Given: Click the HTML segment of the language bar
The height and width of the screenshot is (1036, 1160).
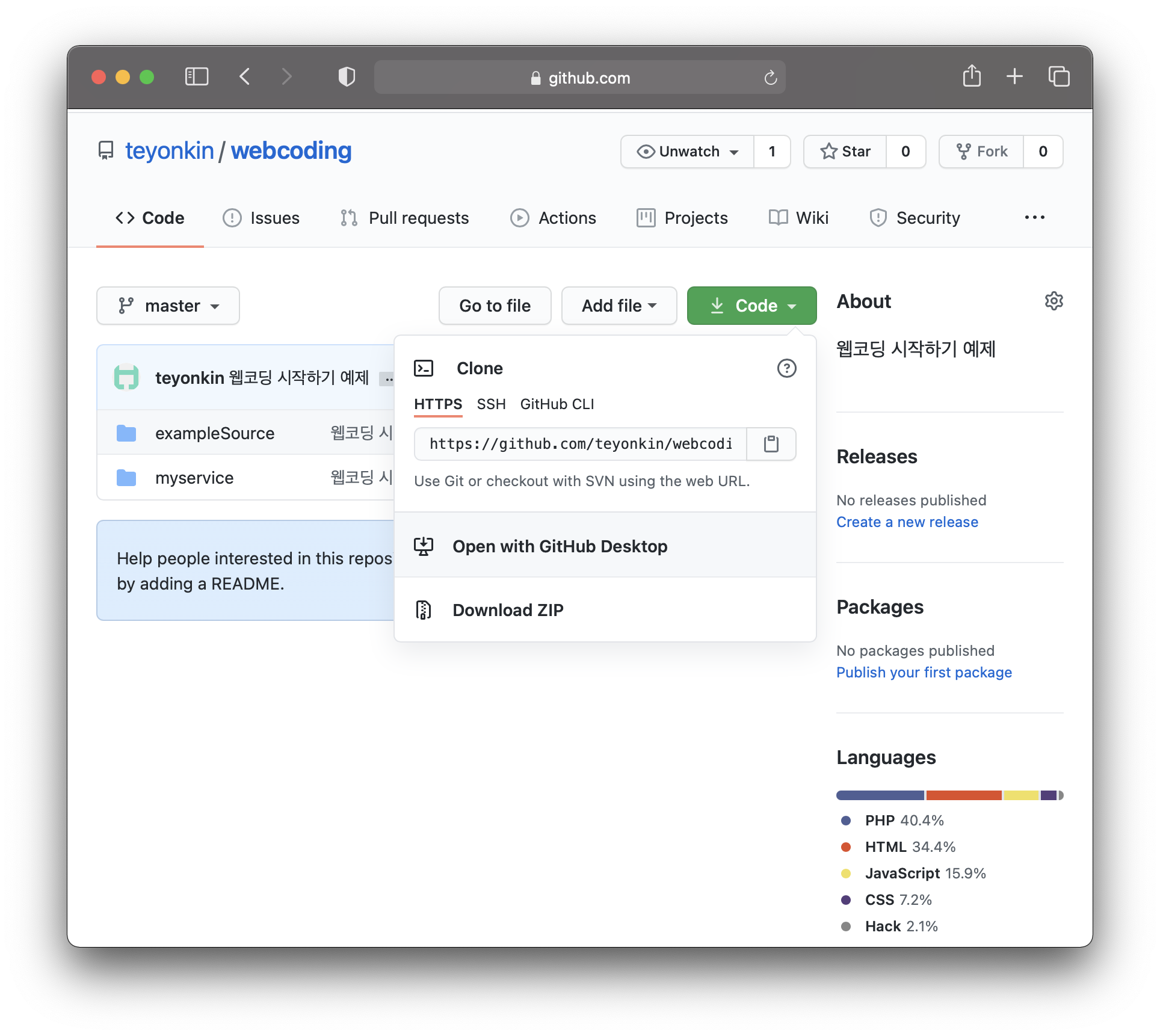Looking at the screenshot, I should (x=964, y=795).
